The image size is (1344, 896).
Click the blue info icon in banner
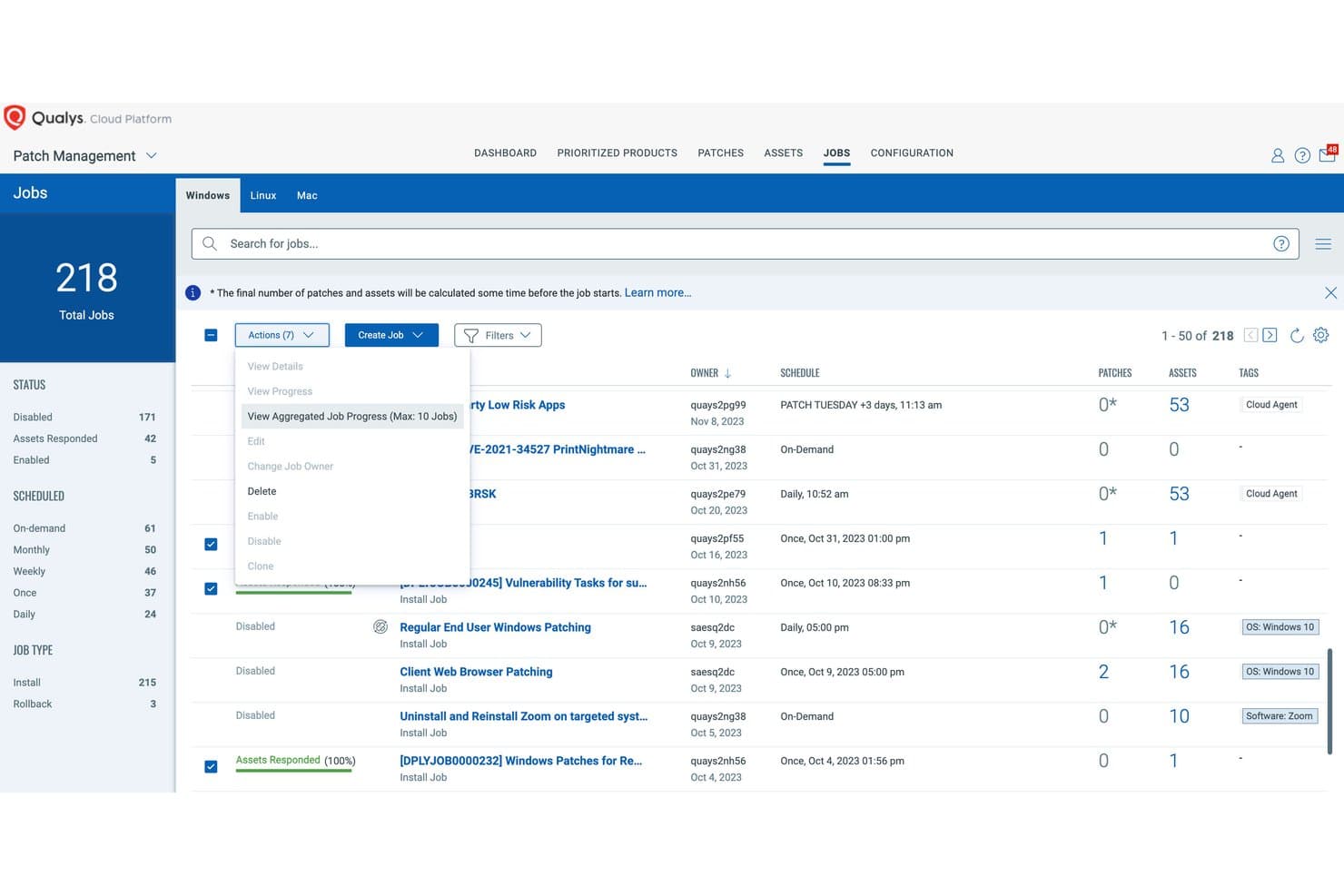193,292
